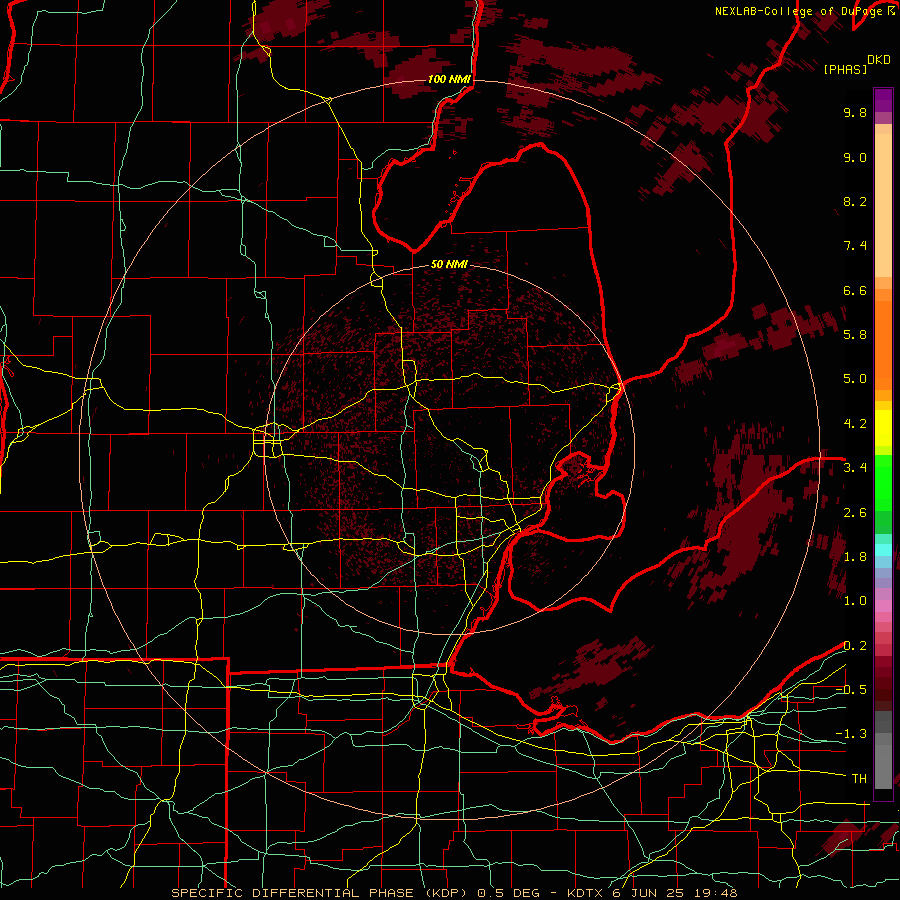The width and height of the screenshot is (900, 900).
Task: Select the 5.0 scale value
Action: 855,379
